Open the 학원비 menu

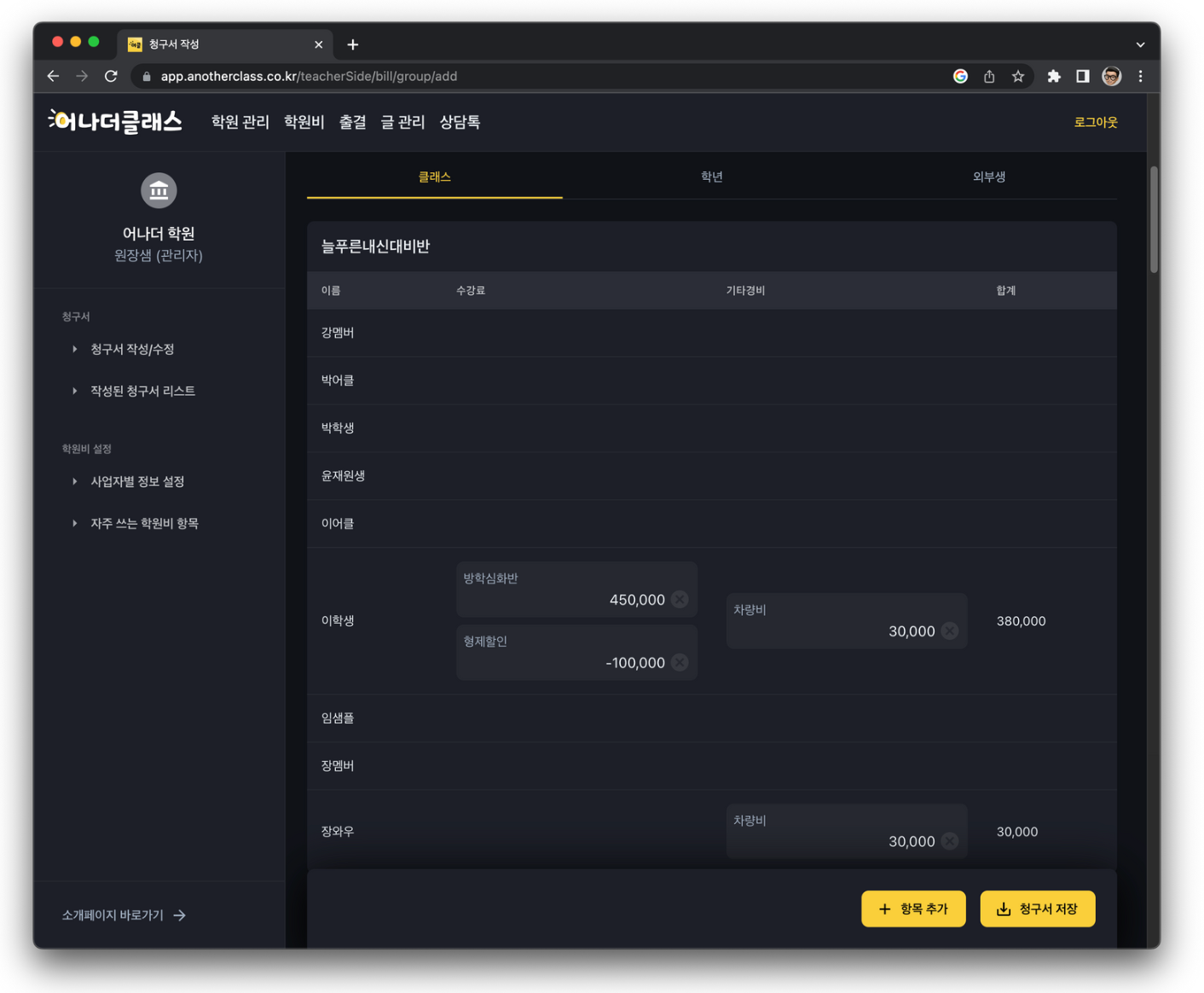point(304,122)
